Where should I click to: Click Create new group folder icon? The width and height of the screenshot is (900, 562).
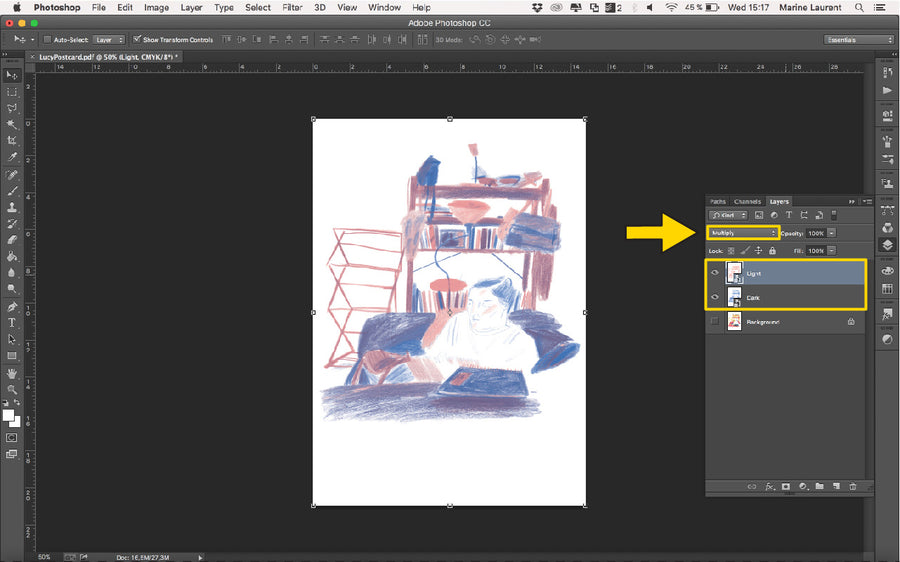(820, 486)
